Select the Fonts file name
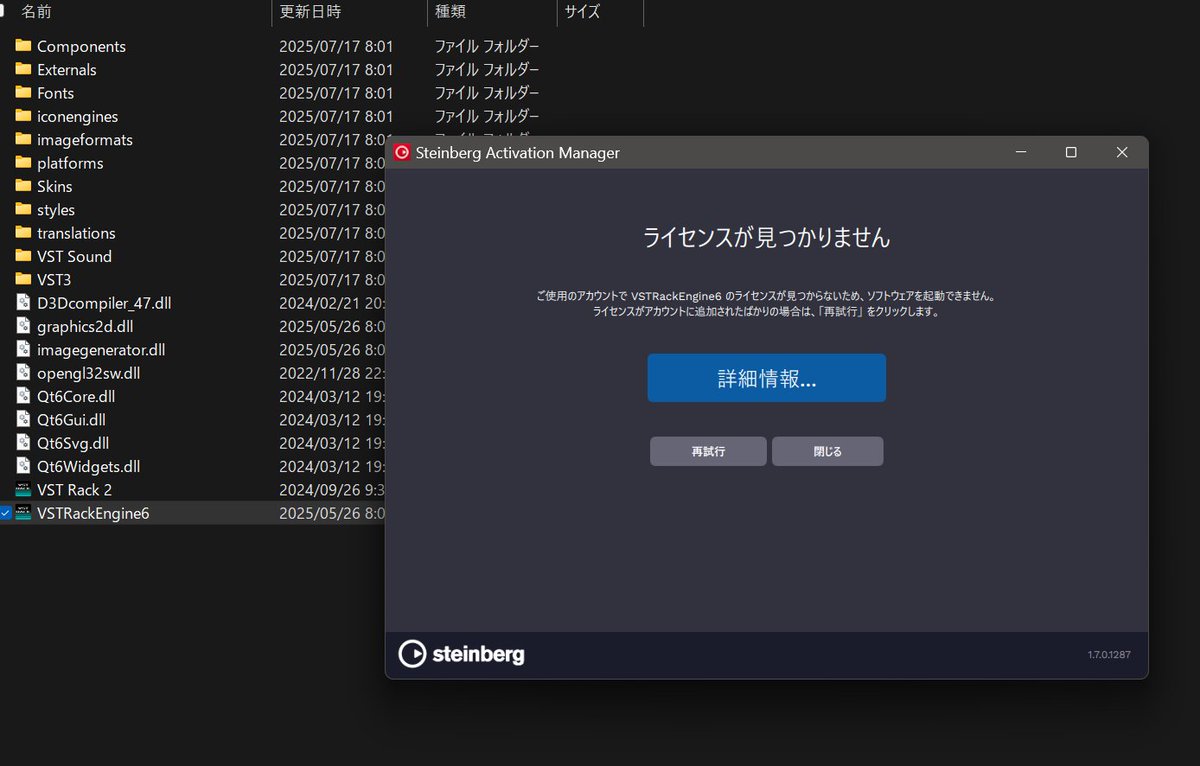The height and width of the screenshot is (766, 1200). pyautogui.click(x=55, y=93)
